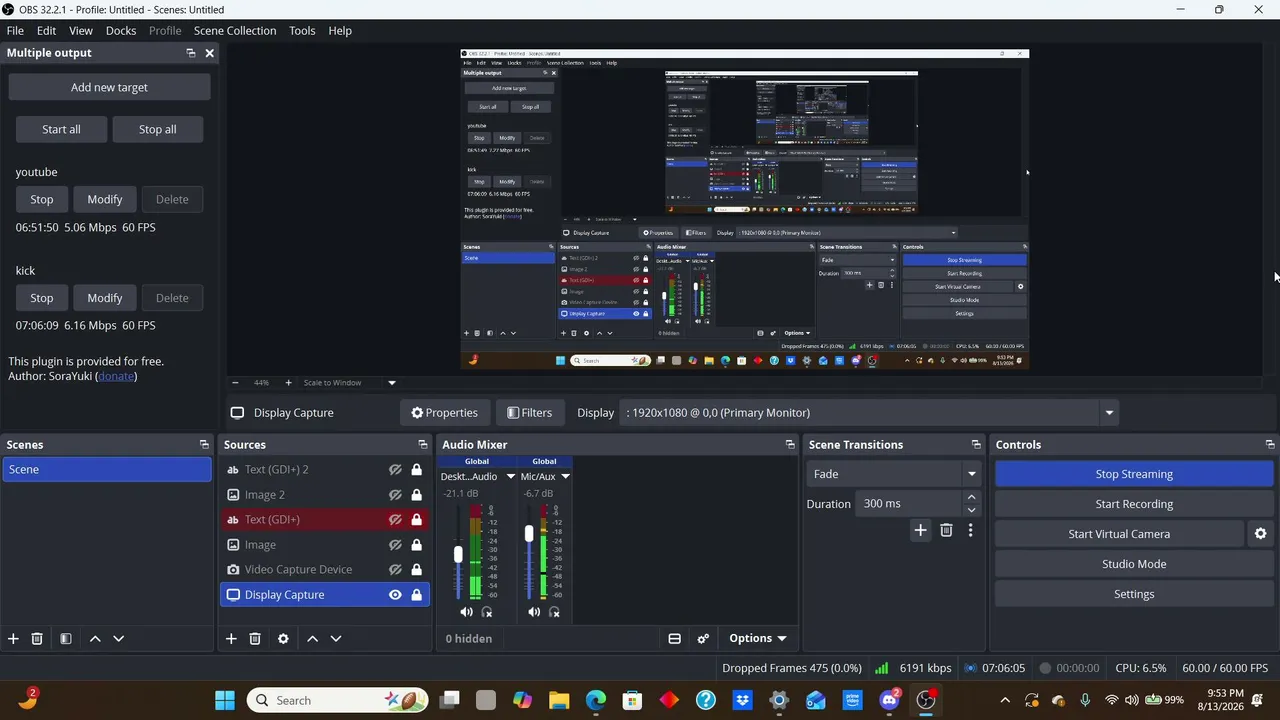The image size is (1280, 720).
Task: Click Add new target button
Action: 109,87
